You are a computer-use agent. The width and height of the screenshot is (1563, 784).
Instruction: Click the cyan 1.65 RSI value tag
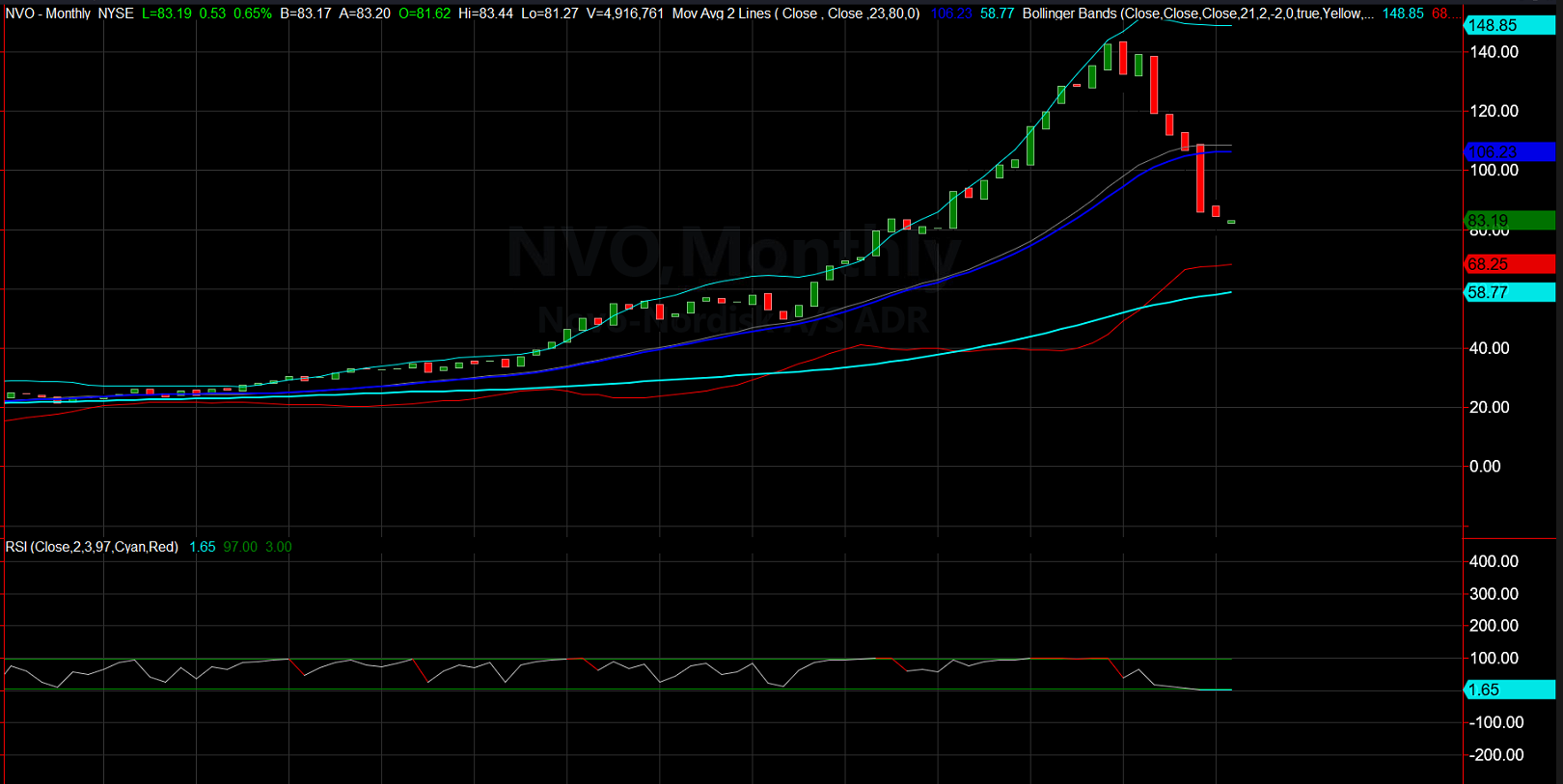tap(1510, 689)
